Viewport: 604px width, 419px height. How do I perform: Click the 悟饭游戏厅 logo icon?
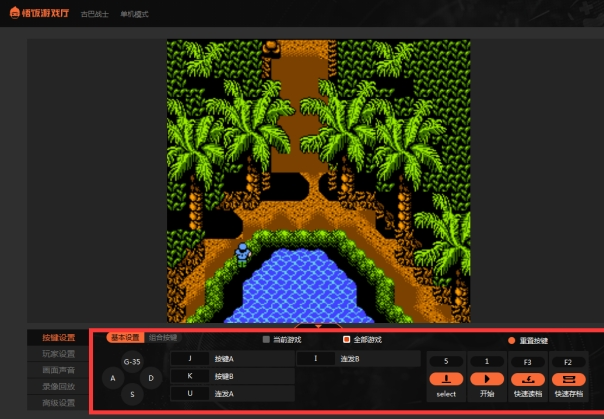12,14
